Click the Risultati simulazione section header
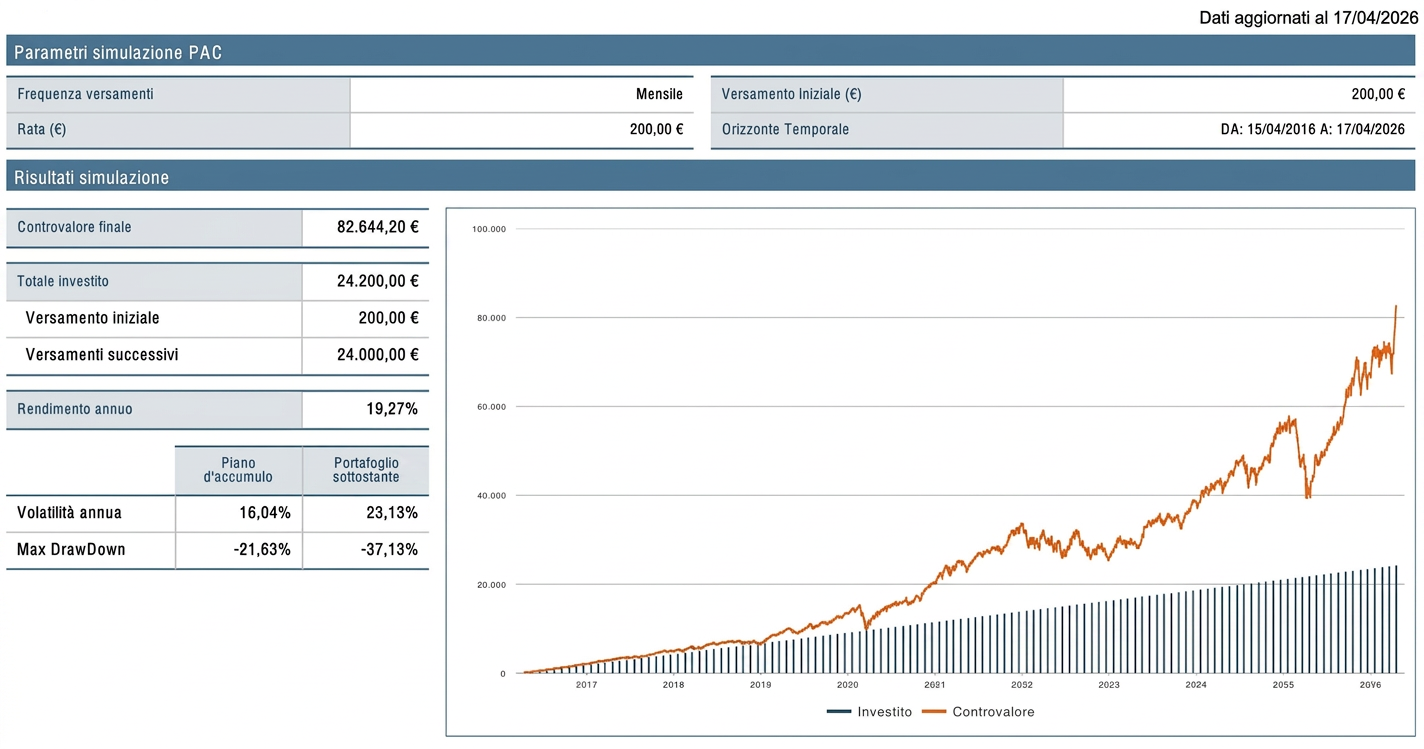This screenshot has height=749, width=1424. (92, 178)
